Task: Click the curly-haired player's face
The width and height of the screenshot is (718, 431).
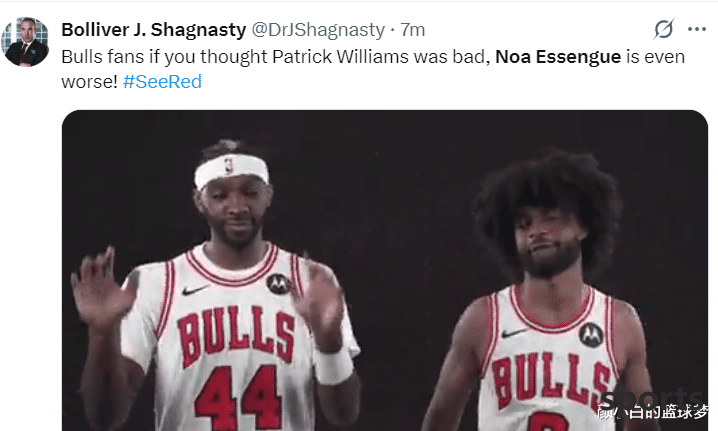Action: (549, 245)
